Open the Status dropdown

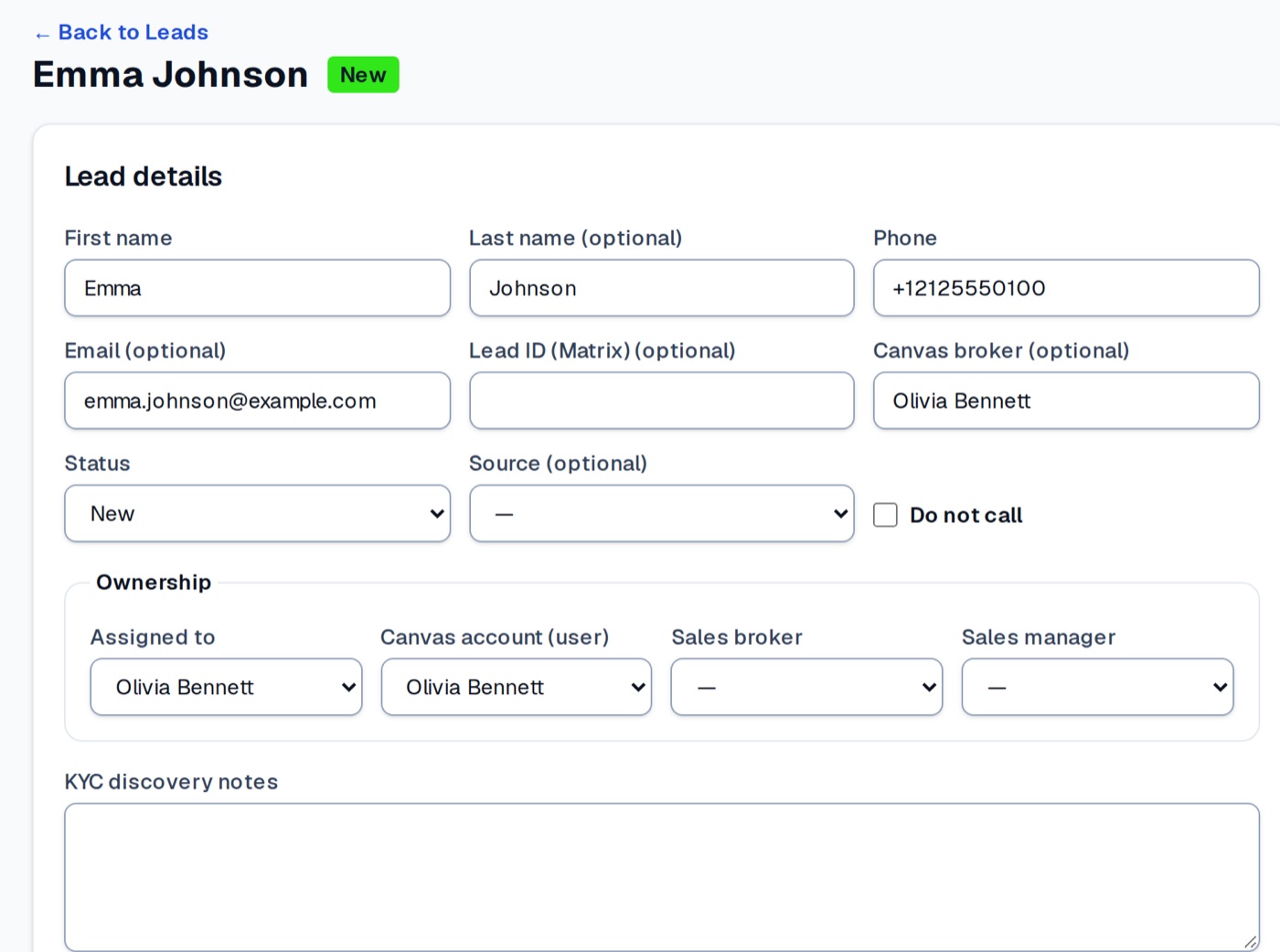pyautogui.click(x=257, y=513)
